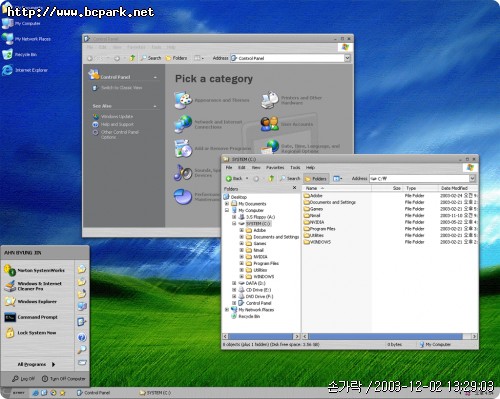Open Appearance and Themes category icon
The image size is (500, 399).
pyautogui.click(x=183, y=100)
